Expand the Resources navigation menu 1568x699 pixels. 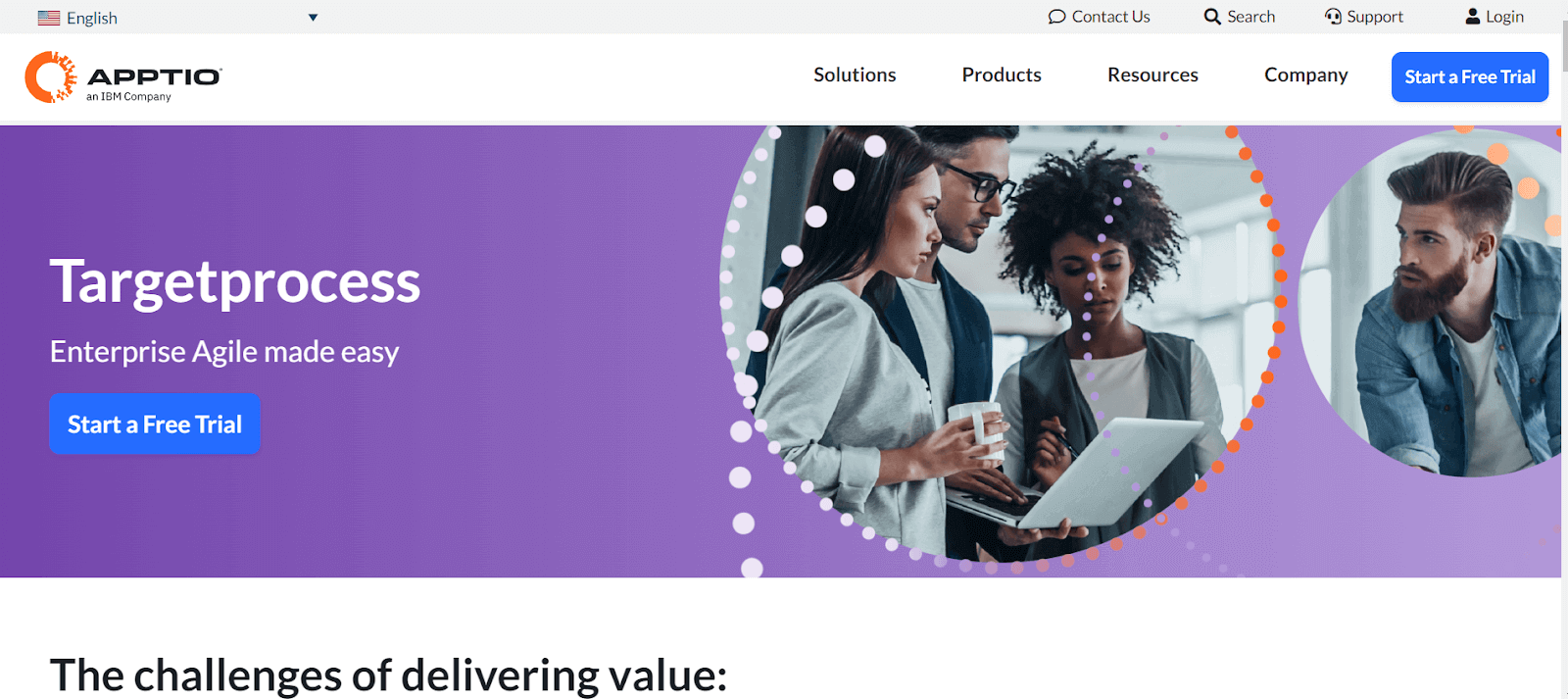1152,75
